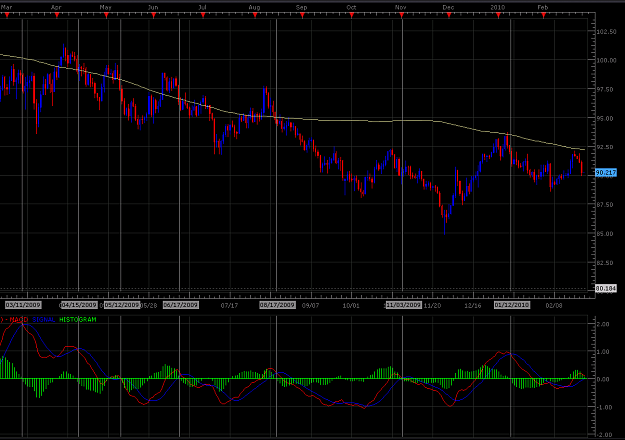Viewport: 625px width, 440px height.
Task: Click the 11/20 date label
Action: coord(432,305)
